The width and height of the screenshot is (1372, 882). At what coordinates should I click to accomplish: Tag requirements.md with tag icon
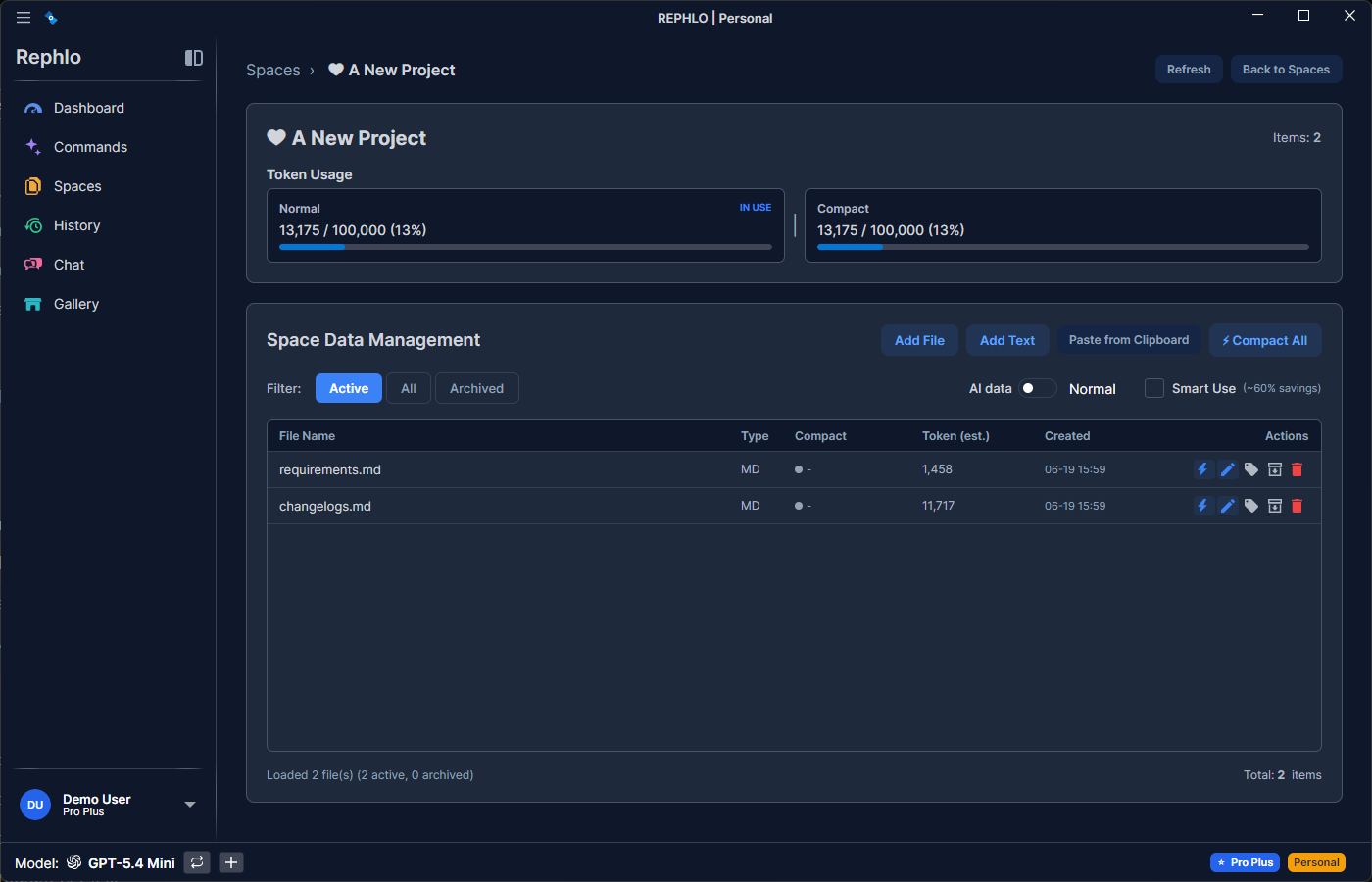[1251, 469]
